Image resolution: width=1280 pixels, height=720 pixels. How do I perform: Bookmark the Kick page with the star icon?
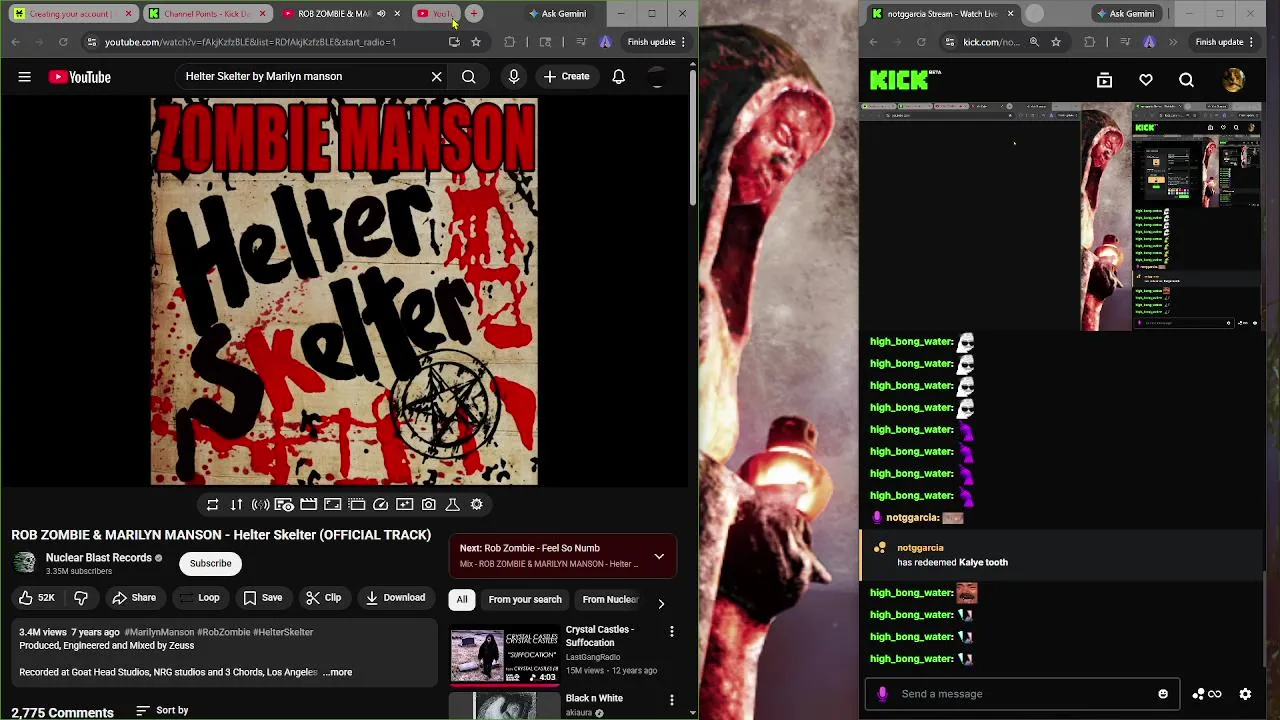1056,42
